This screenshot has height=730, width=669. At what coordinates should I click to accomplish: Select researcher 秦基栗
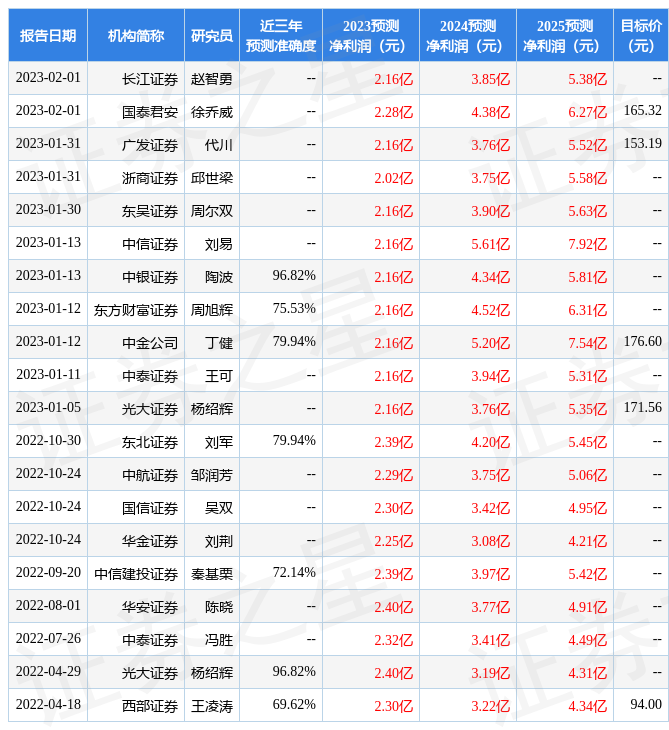pos(212,575)
